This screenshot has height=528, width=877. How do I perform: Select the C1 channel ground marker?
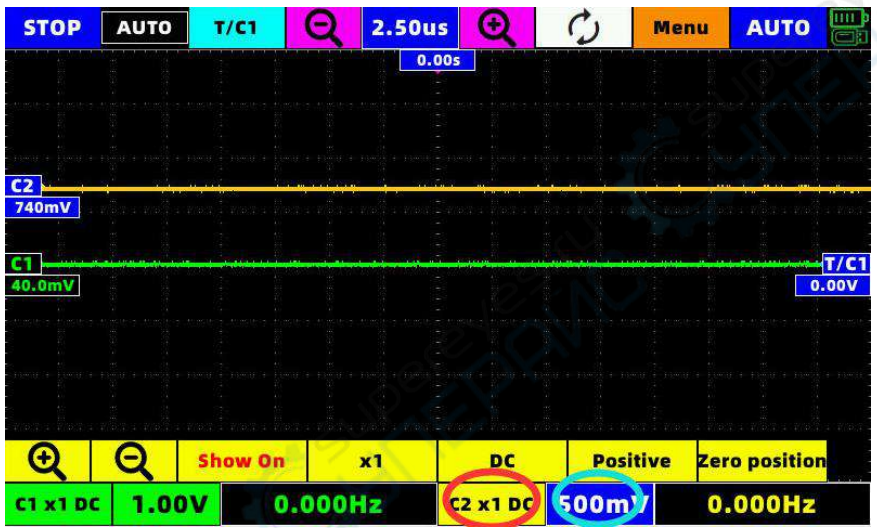tap(23, 263)
